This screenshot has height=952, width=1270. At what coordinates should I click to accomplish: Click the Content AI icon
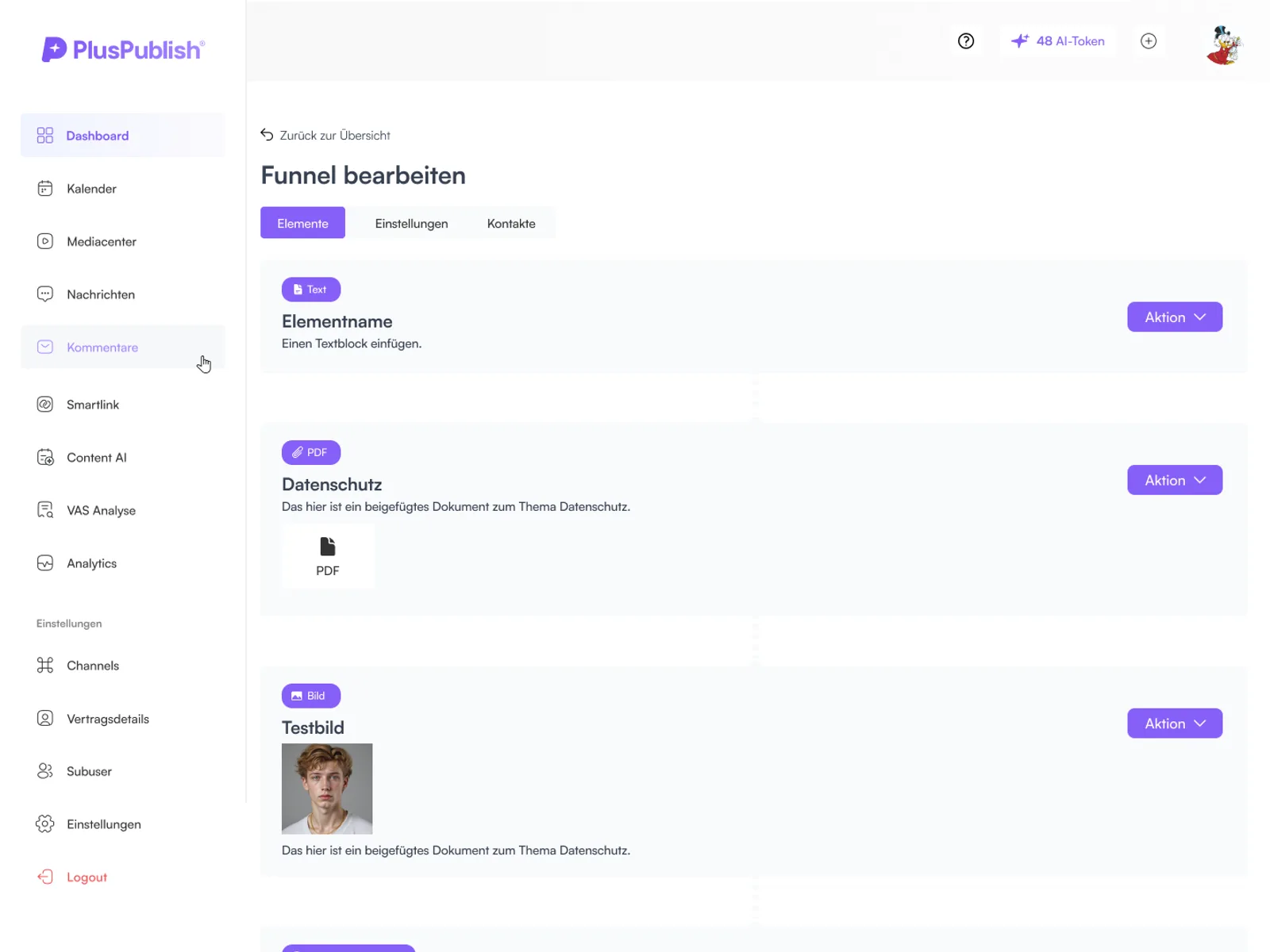(45, 458)
